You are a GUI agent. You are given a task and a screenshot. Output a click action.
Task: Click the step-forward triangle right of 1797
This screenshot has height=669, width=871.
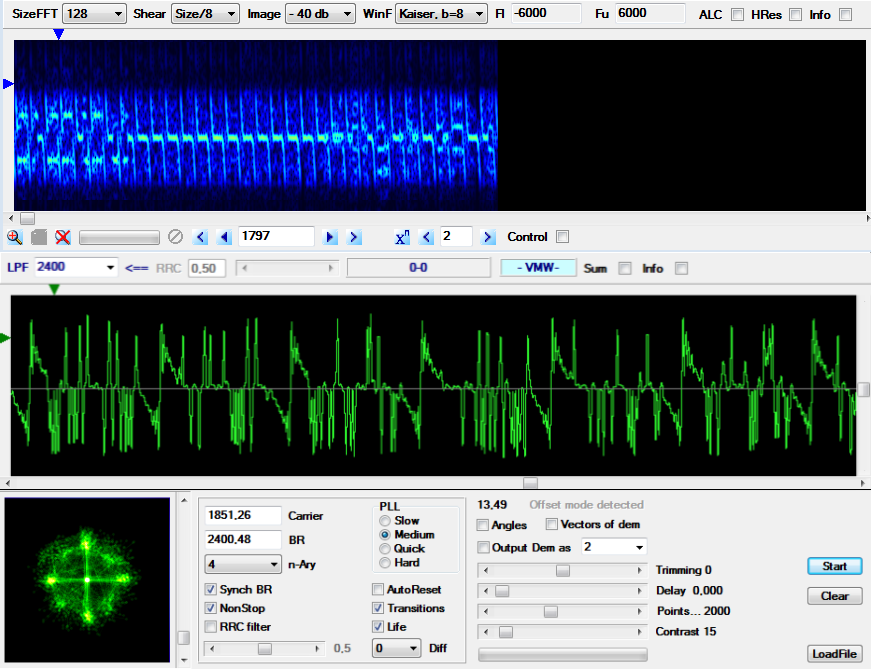330,237
